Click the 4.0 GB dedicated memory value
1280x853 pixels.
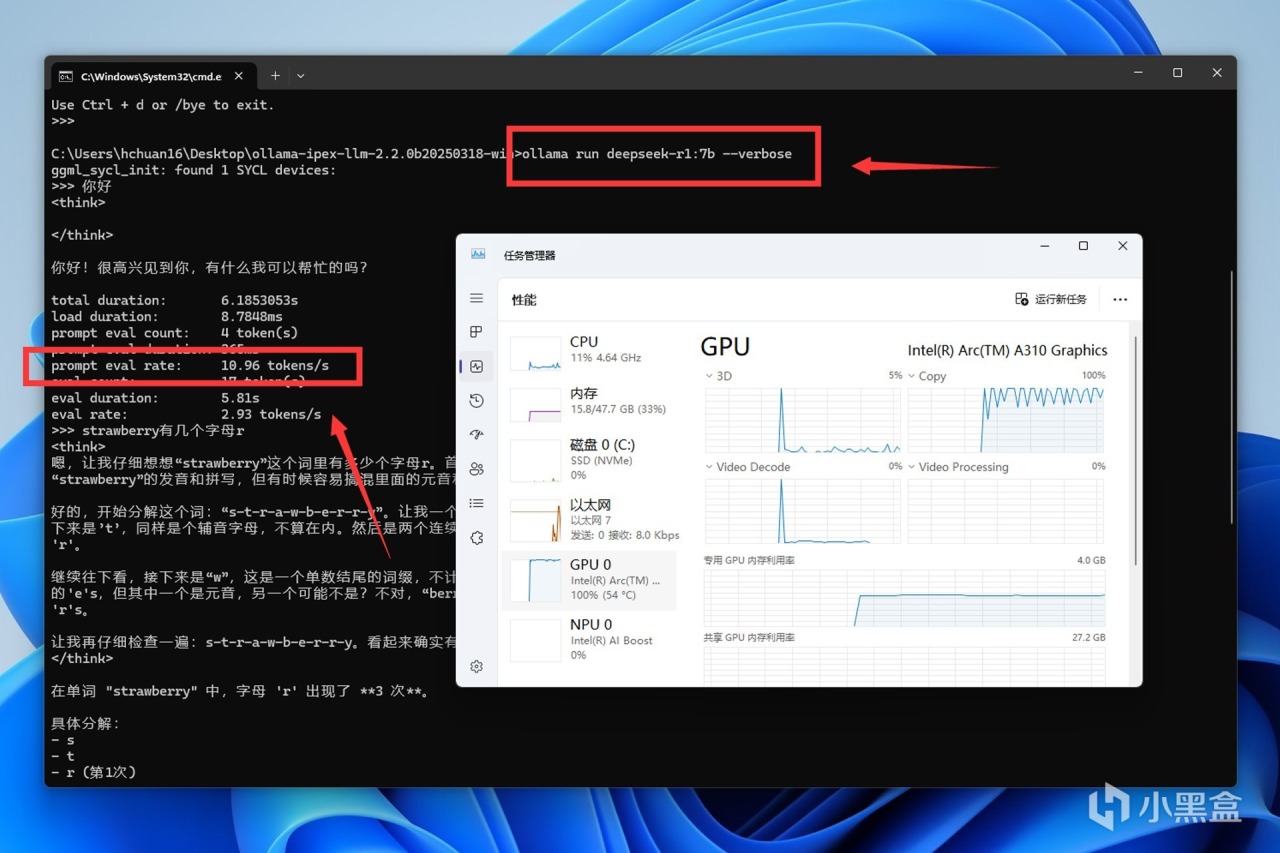(x=1091, y=560)
